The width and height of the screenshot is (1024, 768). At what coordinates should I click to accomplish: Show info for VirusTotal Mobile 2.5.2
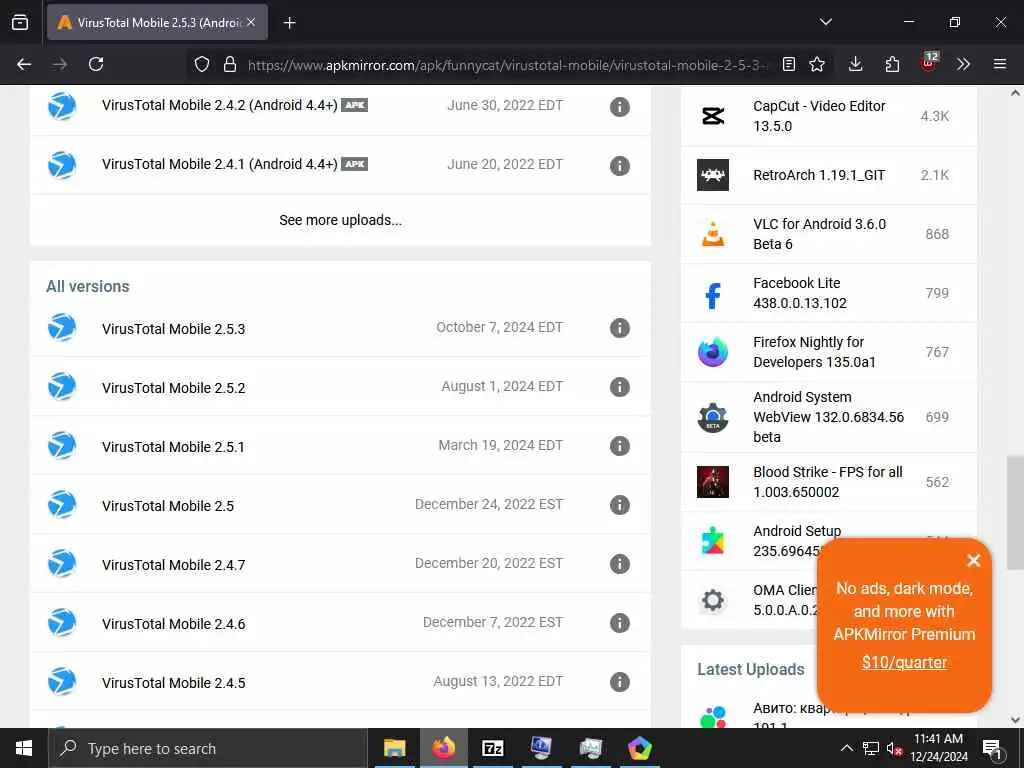(x=620, y=387)
